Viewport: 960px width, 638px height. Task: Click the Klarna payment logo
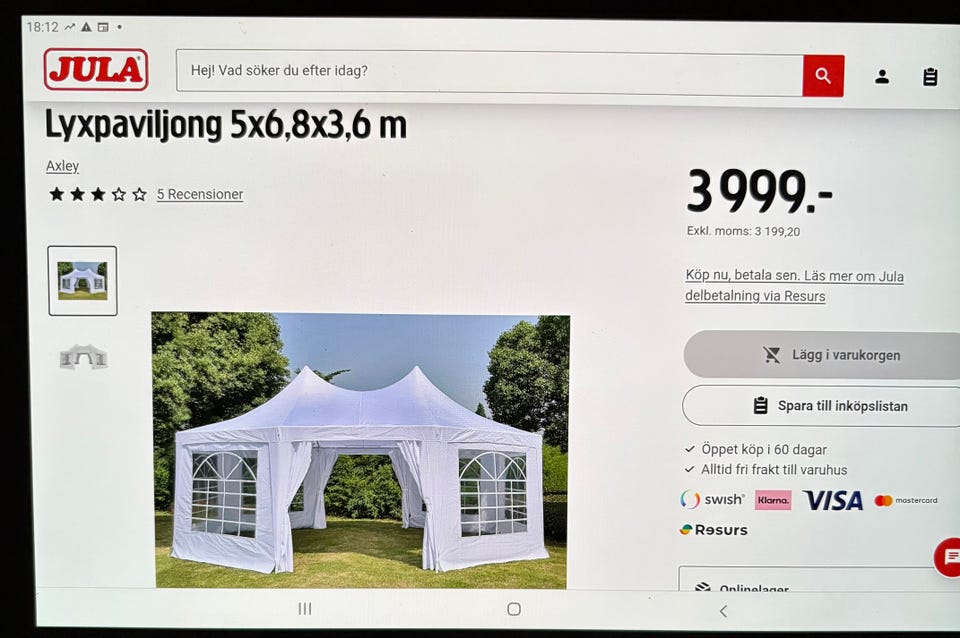773,500
